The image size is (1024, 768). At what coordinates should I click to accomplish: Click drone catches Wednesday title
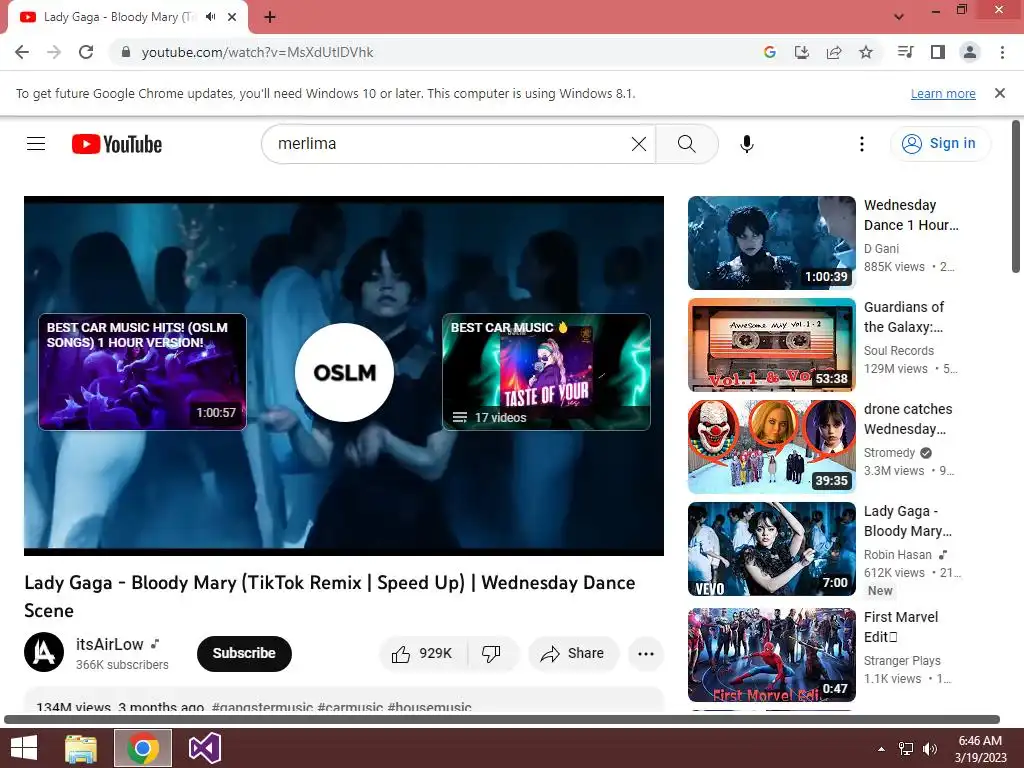tap(908, 419)
